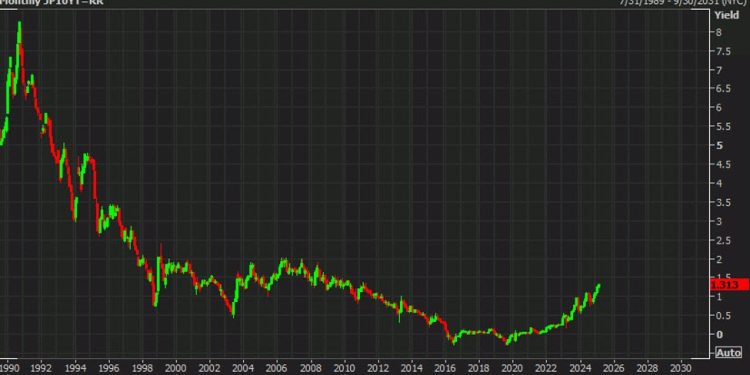Click the 7.5 yield axis value
This screenshot has height=375, width=750.
pyautogui.click(x=723, y=51)
